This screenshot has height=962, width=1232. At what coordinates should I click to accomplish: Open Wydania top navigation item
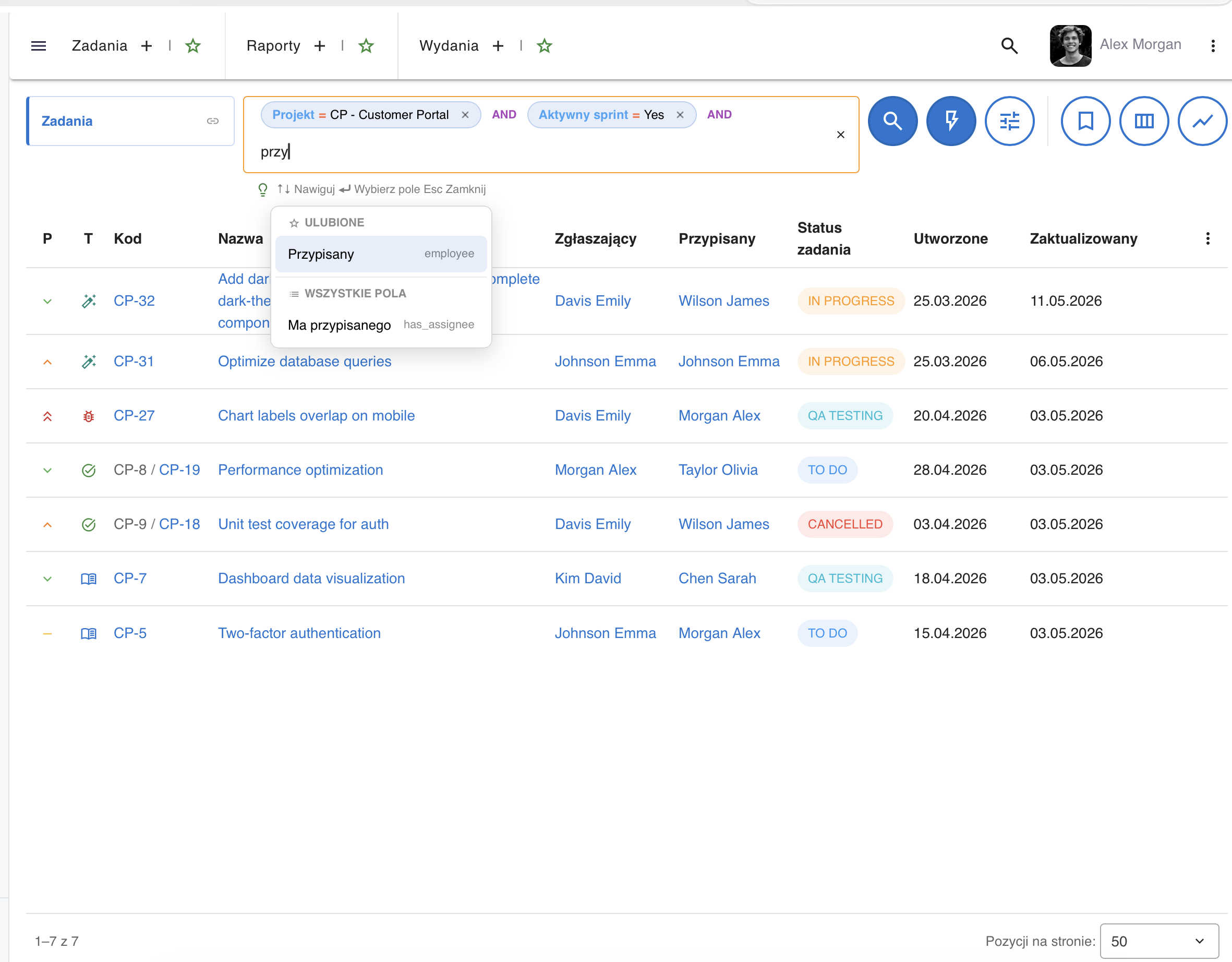(449, 46)
